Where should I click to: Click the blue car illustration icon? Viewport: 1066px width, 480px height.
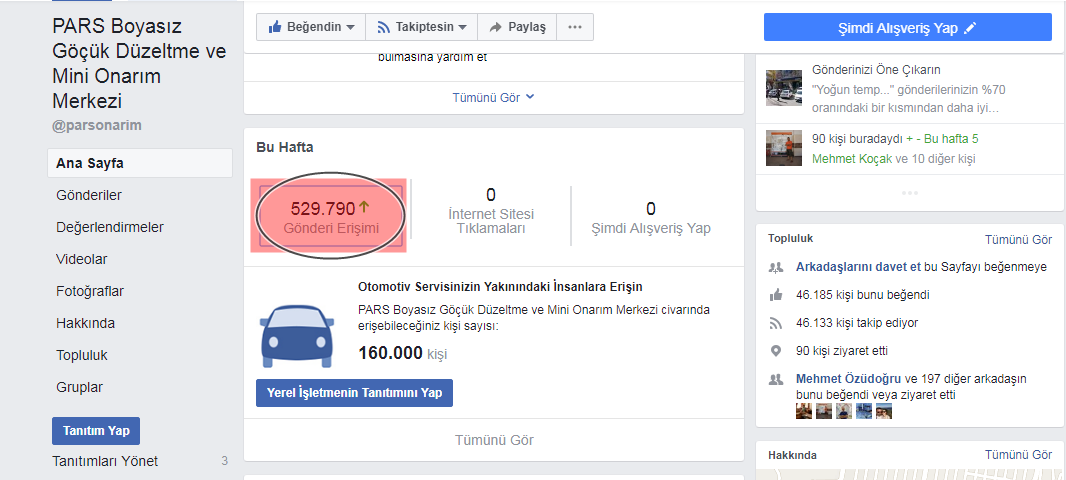298,337
